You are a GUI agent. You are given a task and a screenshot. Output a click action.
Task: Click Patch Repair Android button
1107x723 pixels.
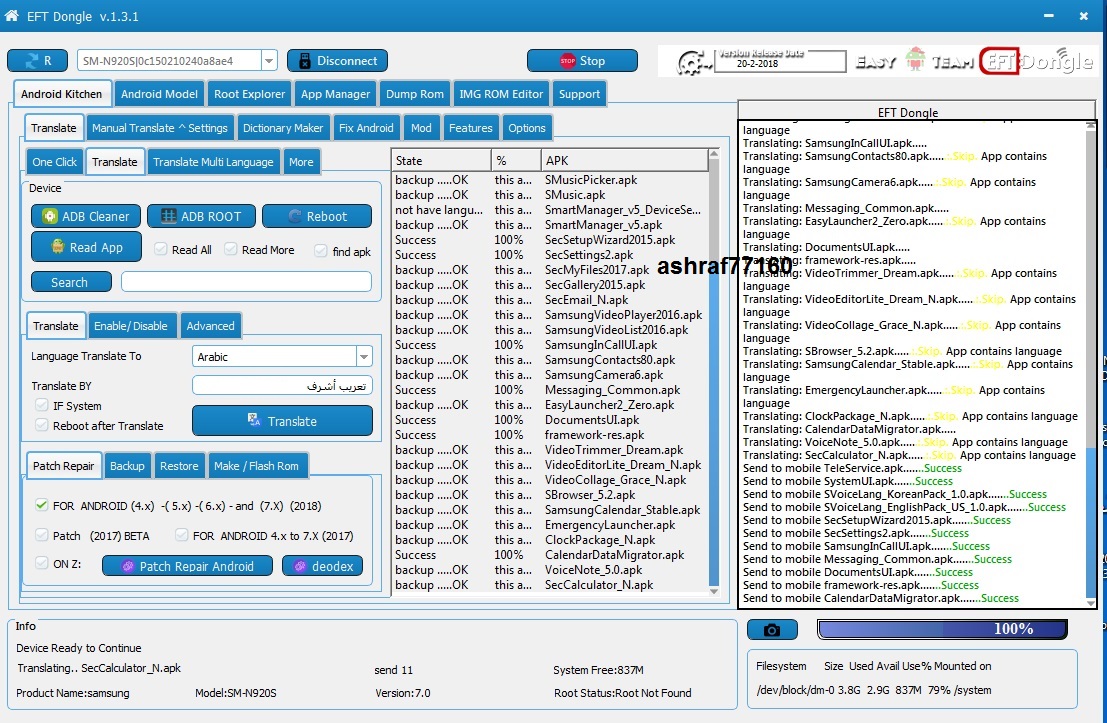tap(187, 566)
